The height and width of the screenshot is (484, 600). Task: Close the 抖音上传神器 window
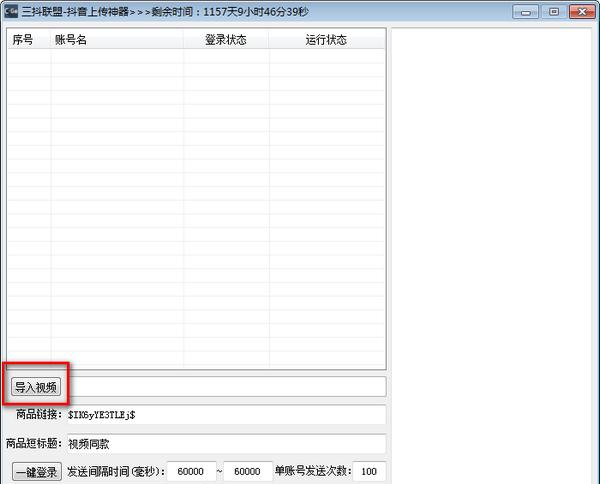pos(582,12)
